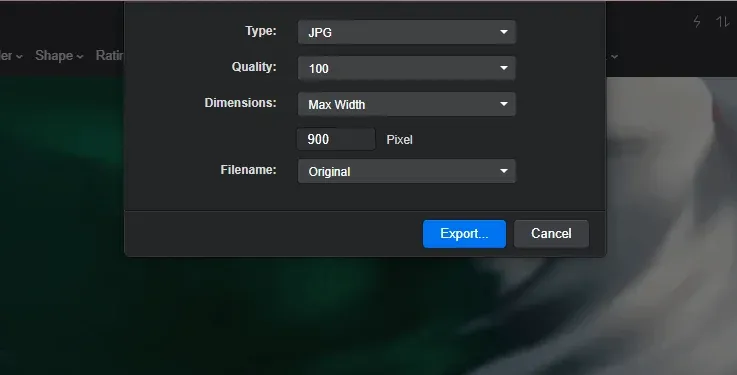
Task: Click the arrow on the Filename dropdown
Action: 504,171
